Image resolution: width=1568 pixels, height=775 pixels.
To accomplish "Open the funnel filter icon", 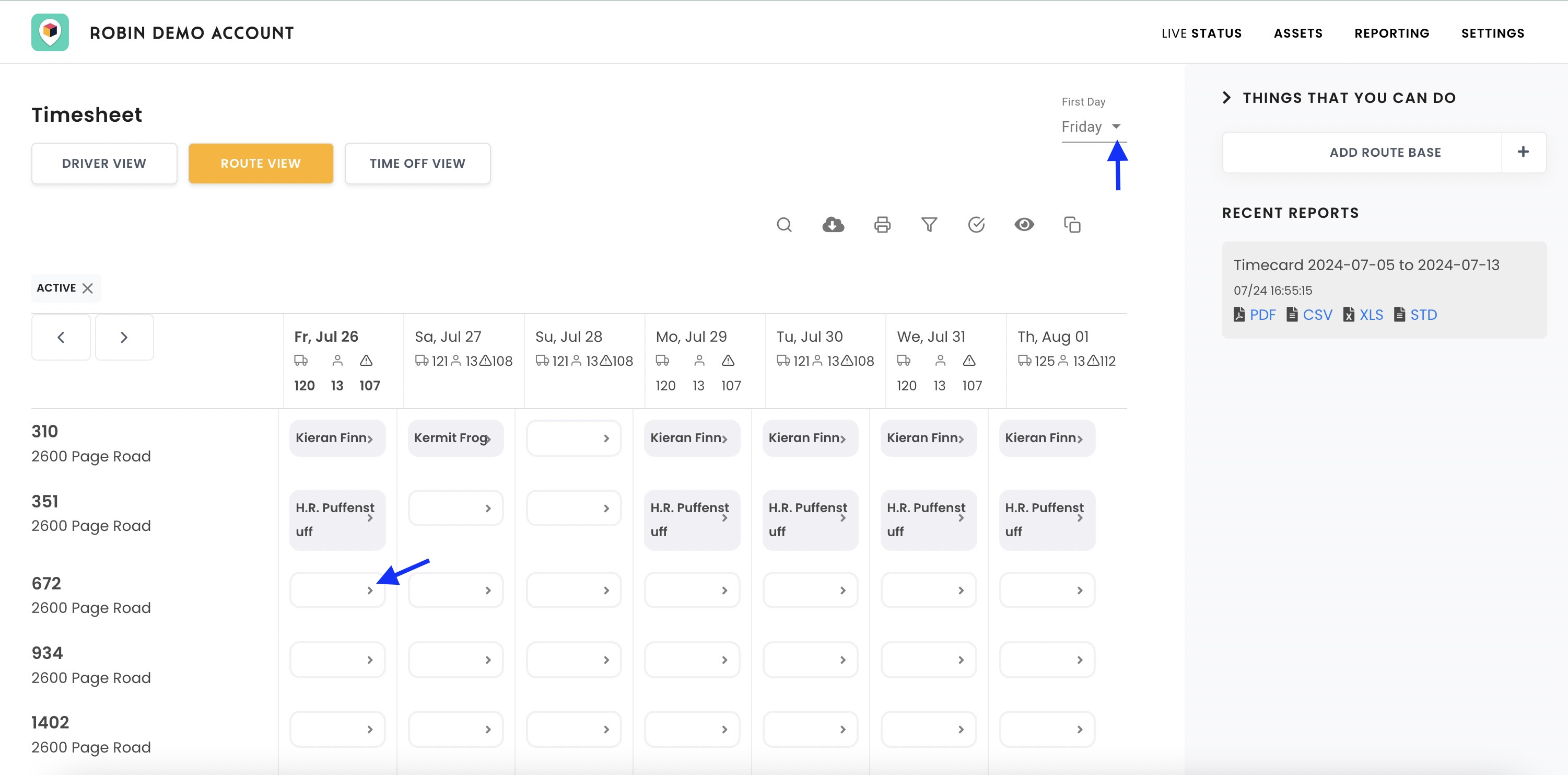I will [x=929, y=225].
